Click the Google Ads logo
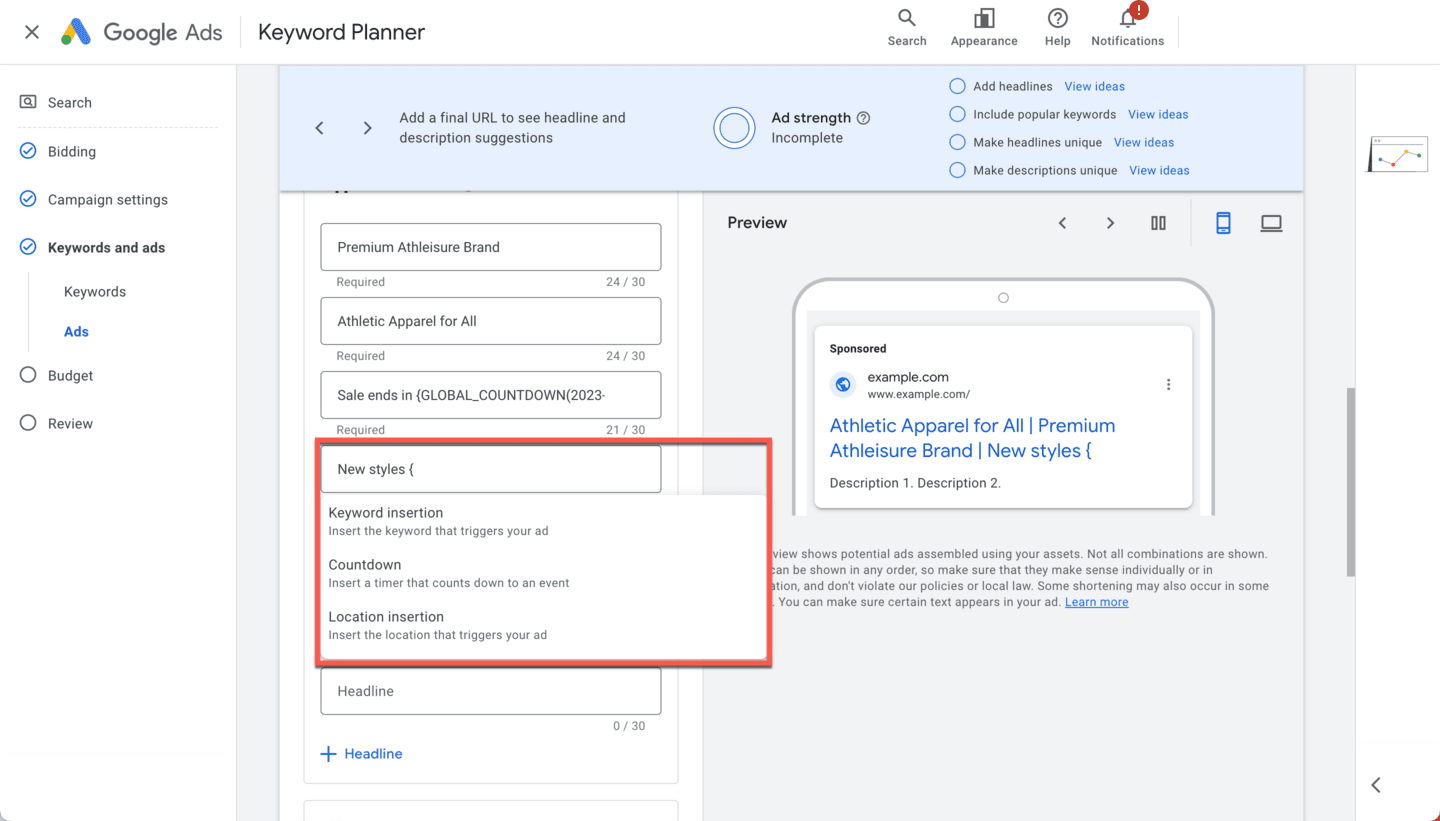 pyautogui.click(x=141, y=32)
